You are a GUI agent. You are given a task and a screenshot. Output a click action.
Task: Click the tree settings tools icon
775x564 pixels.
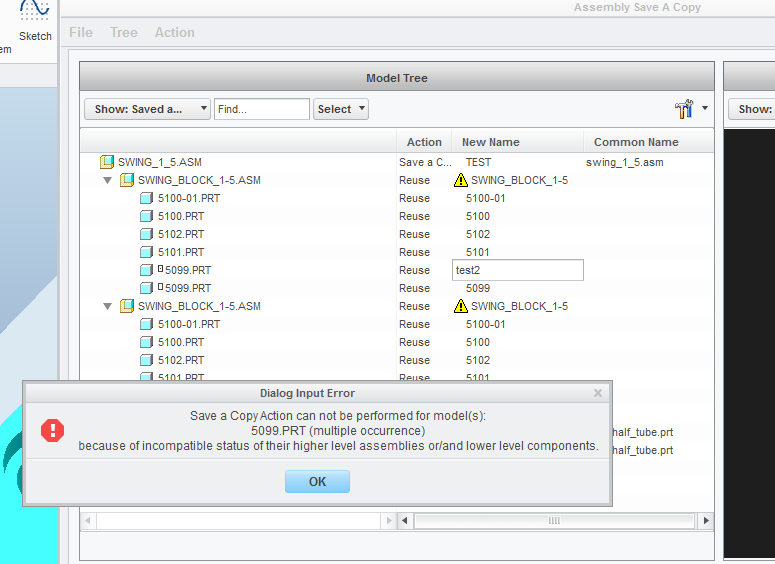[684, 109]
